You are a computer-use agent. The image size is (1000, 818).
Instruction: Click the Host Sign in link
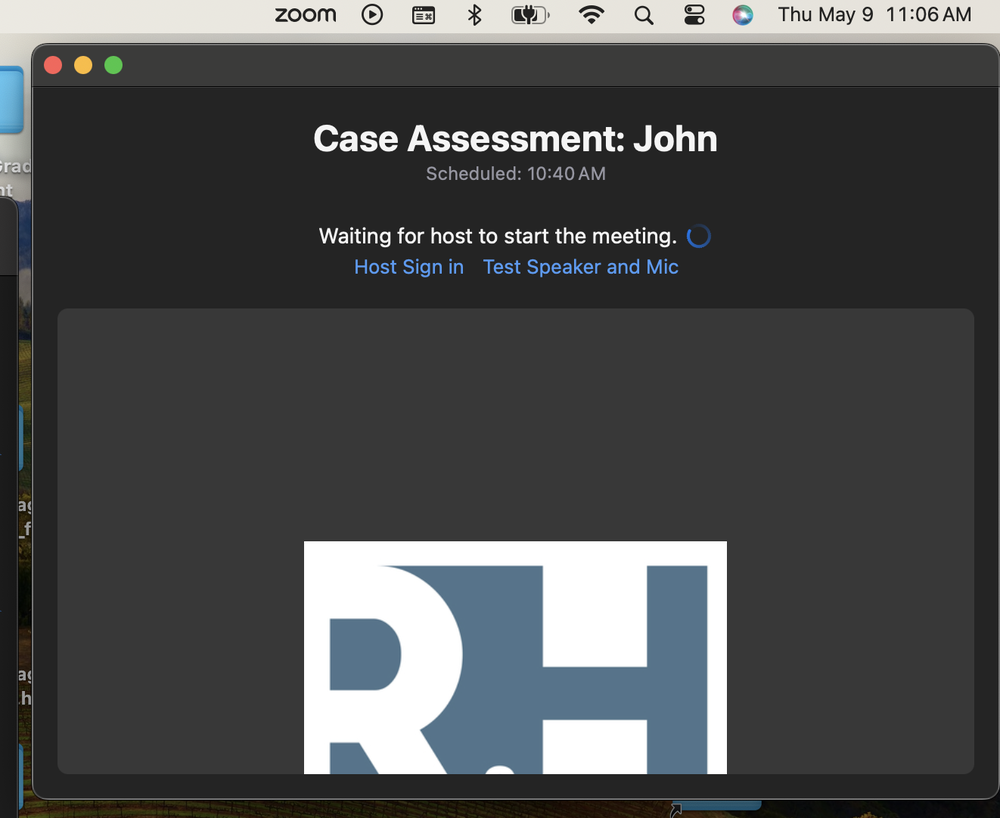click(x=409, y=267)
